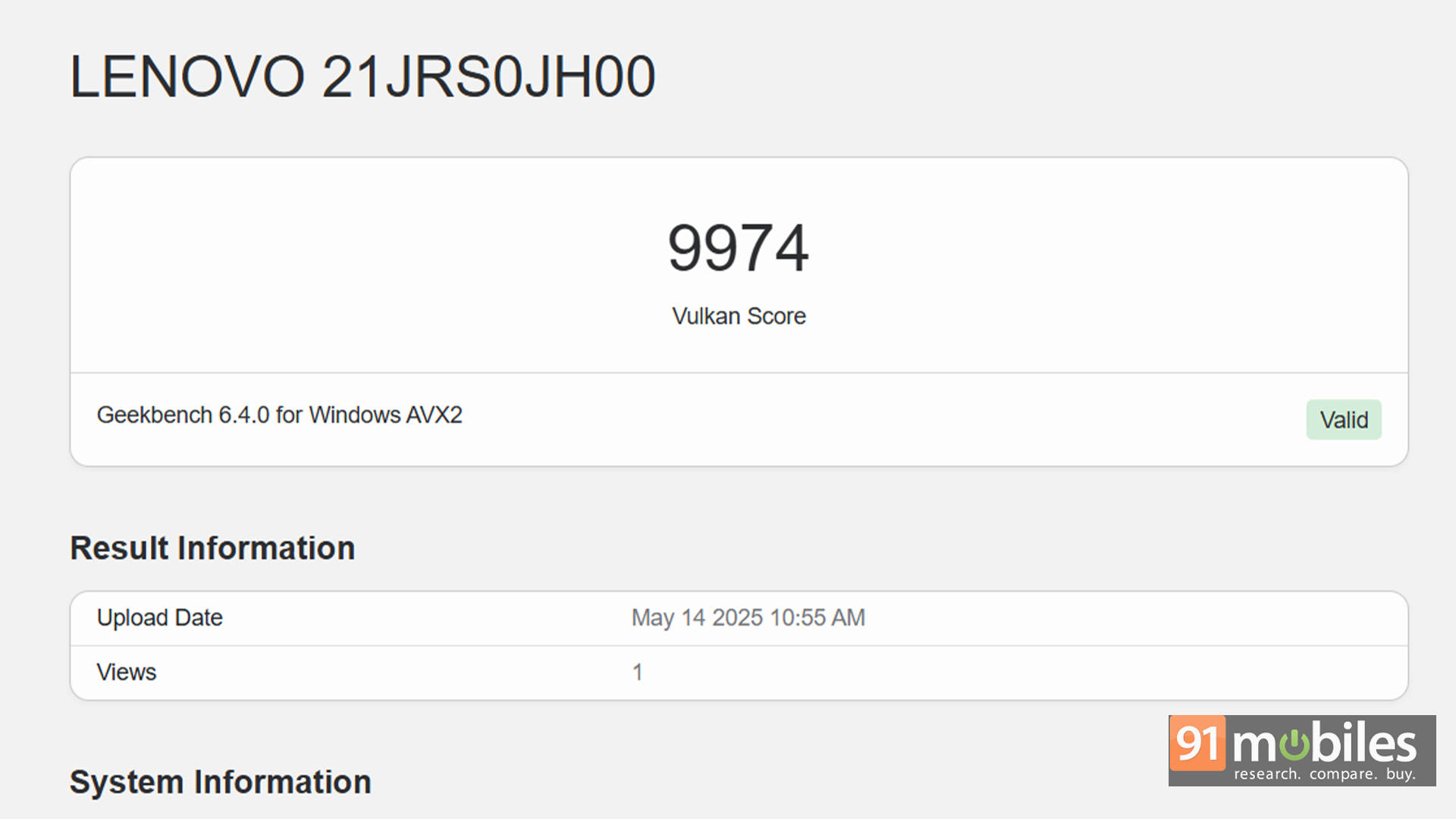Select the 9974 score value

click(x=739, y=248)
